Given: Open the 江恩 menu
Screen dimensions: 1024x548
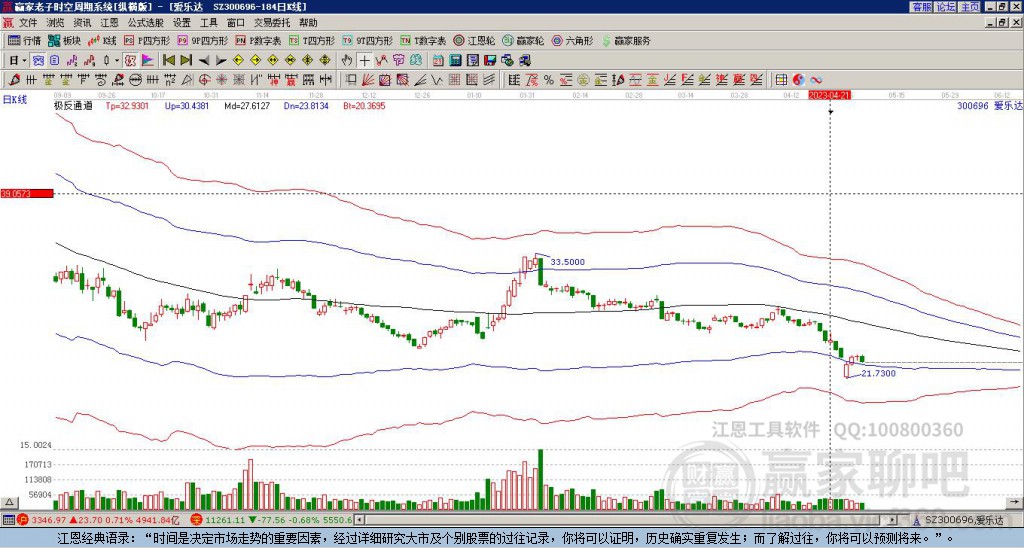Looking at the screenshot, I should tap(109, 23).
